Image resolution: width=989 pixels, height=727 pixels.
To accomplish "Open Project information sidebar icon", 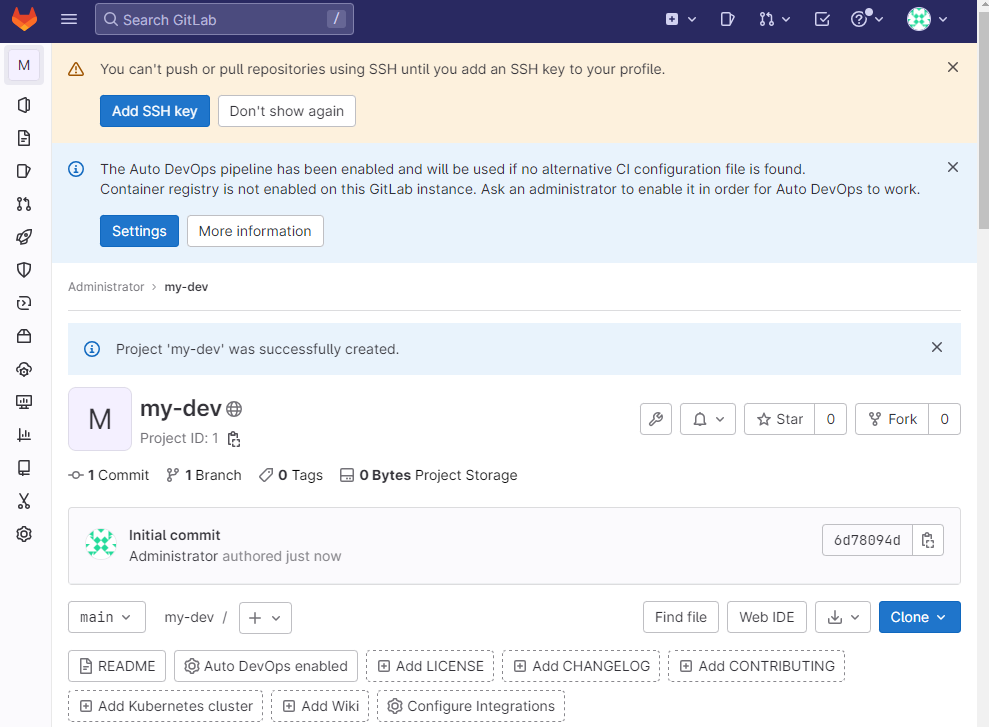I will click(x=24, y=105).
